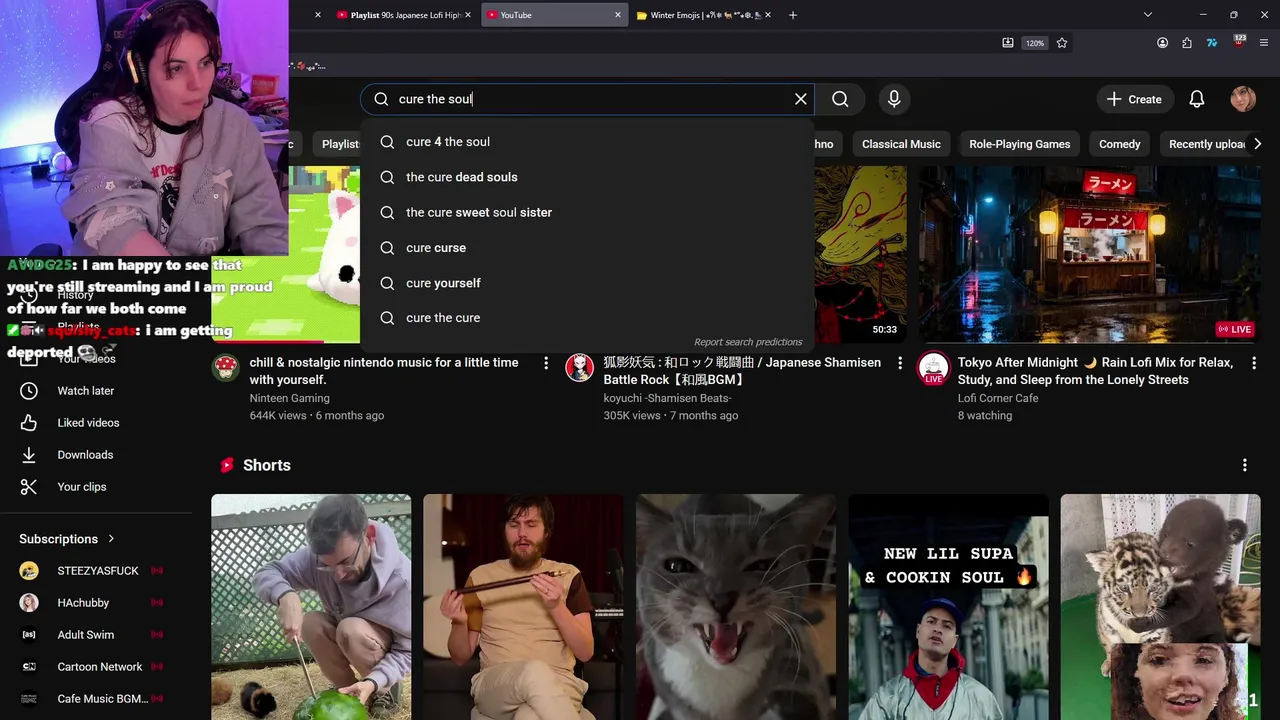Click 'Tokyo After Midnight' video title
The height and width of the screenshot is (720, 1280).
(x=1095, y=371)
